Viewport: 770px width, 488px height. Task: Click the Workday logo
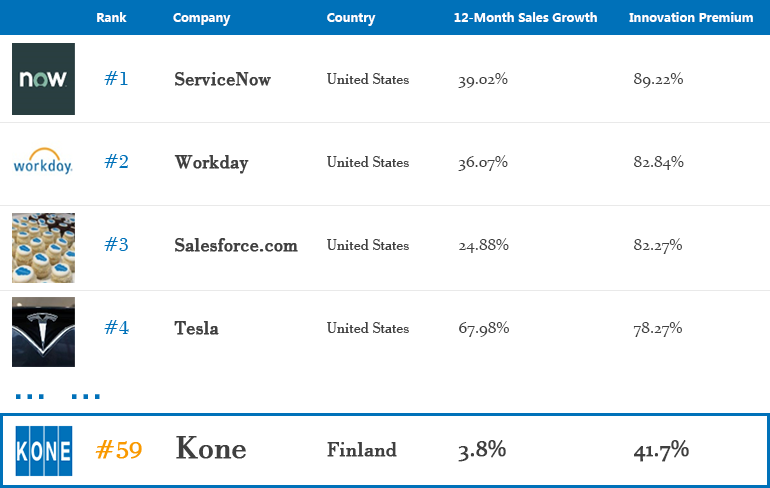[x=43, y=161]
